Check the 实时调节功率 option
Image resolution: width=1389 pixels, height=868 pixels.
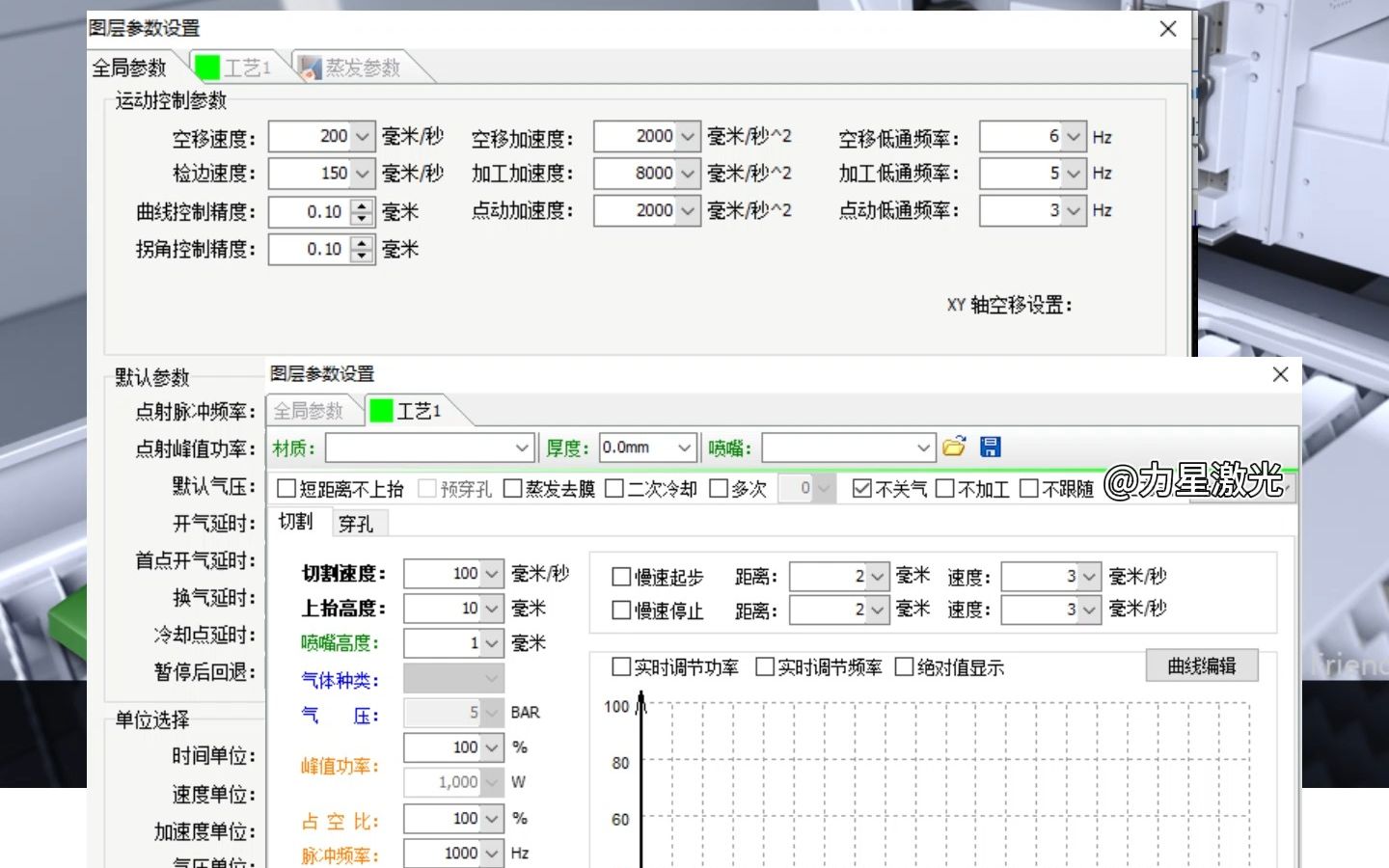[621, 666]
